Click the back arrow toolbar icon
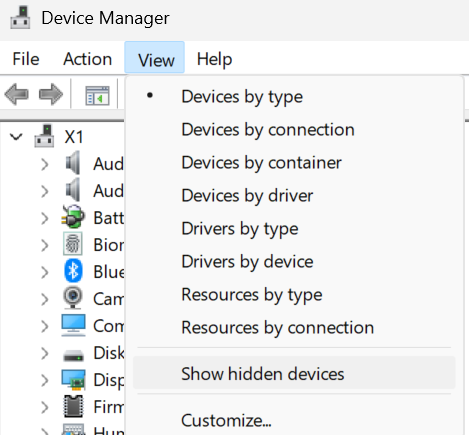The height and width of the screenshot is (435, 469). 17,94
